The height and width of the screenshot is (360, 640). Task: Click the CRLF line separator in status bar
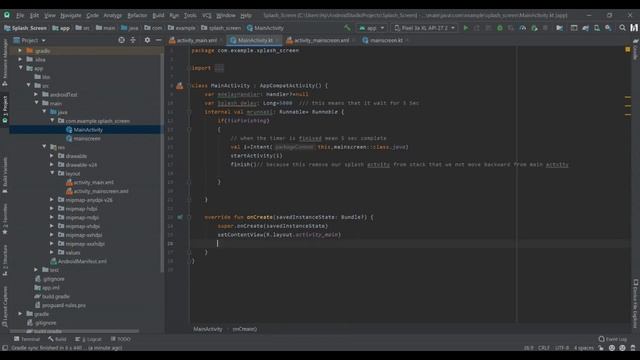pos(544,348)
